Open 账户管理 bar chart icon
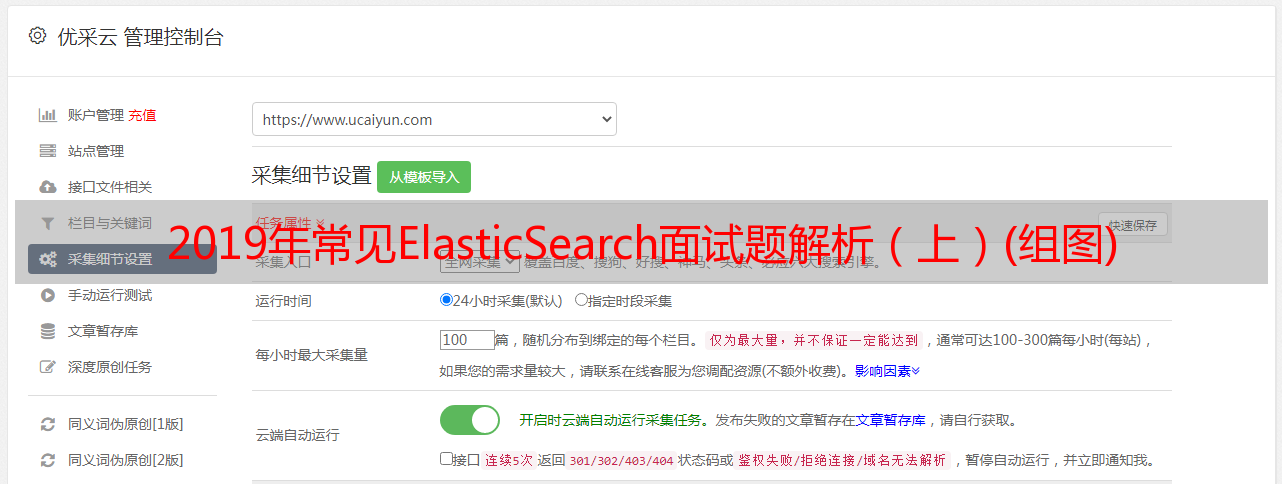Viewport: 1282px width, 484px height. pyautogui.click(x=47, y=115)
